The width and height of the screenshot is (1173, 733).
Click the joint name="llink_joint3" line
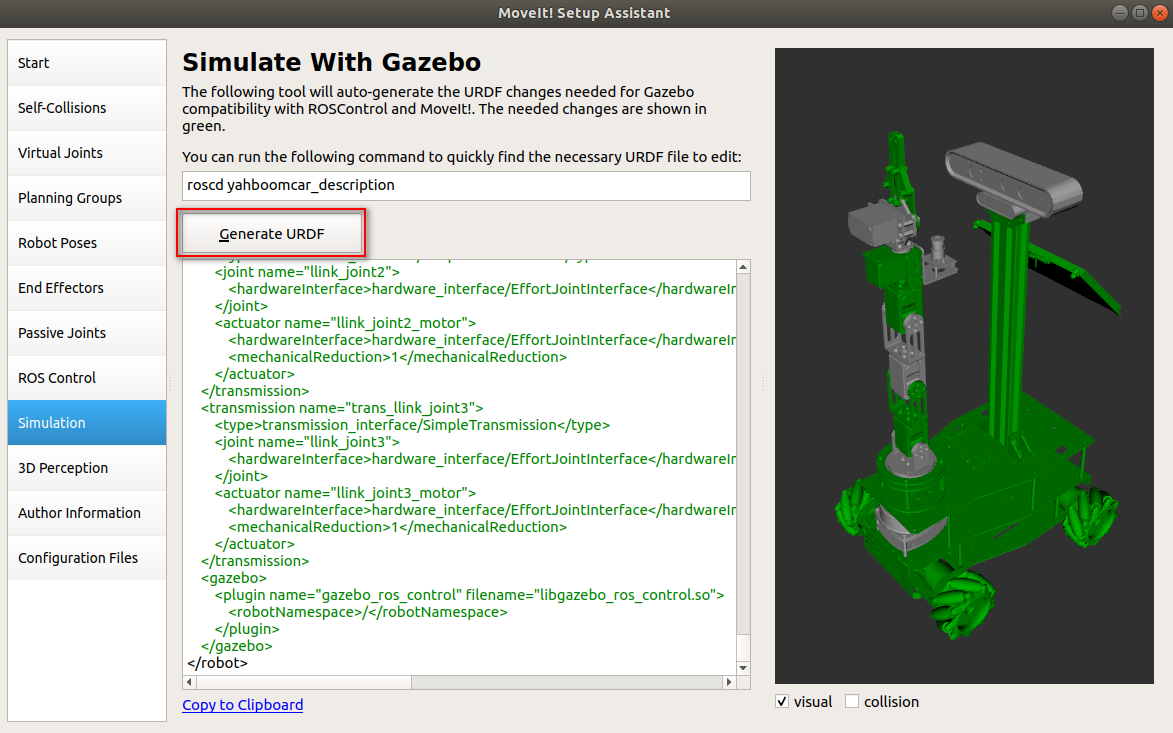coord(307,442)
